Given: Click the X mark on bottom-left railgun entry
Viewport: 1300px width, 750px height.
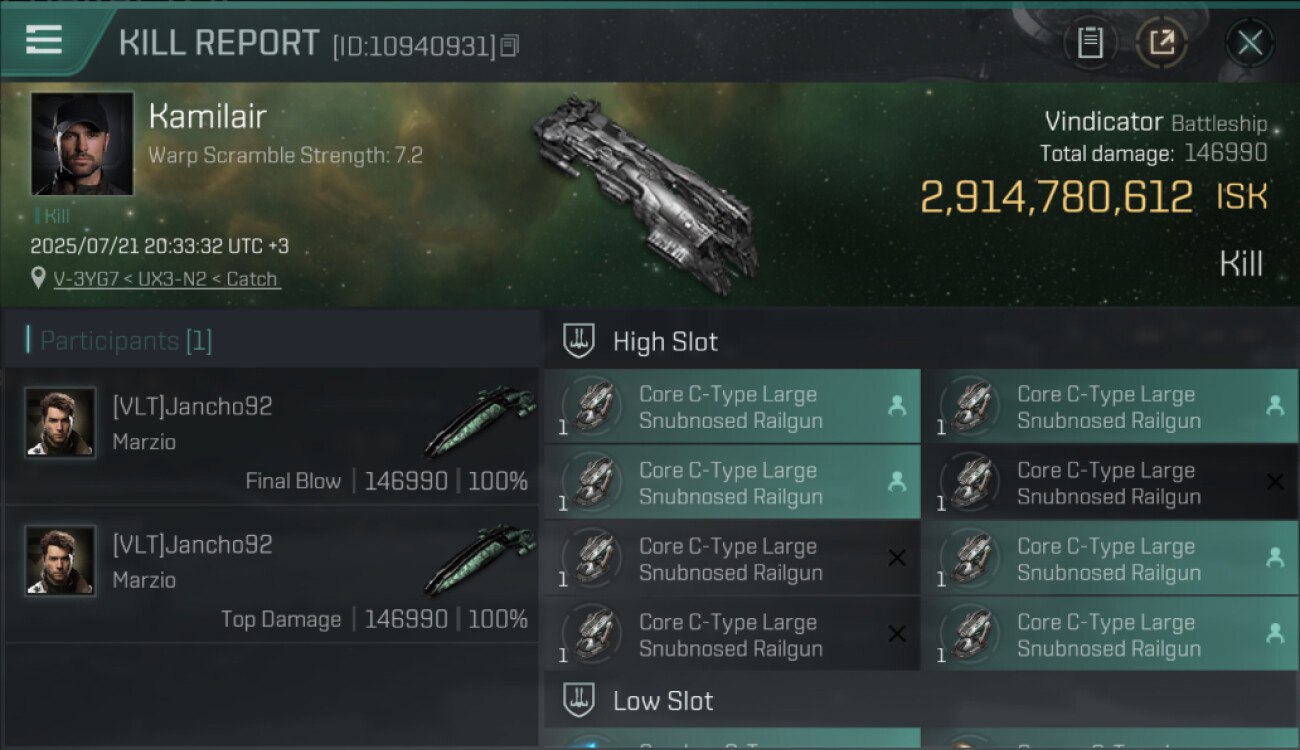Looking at the screenshot, I should pos(897,634).
